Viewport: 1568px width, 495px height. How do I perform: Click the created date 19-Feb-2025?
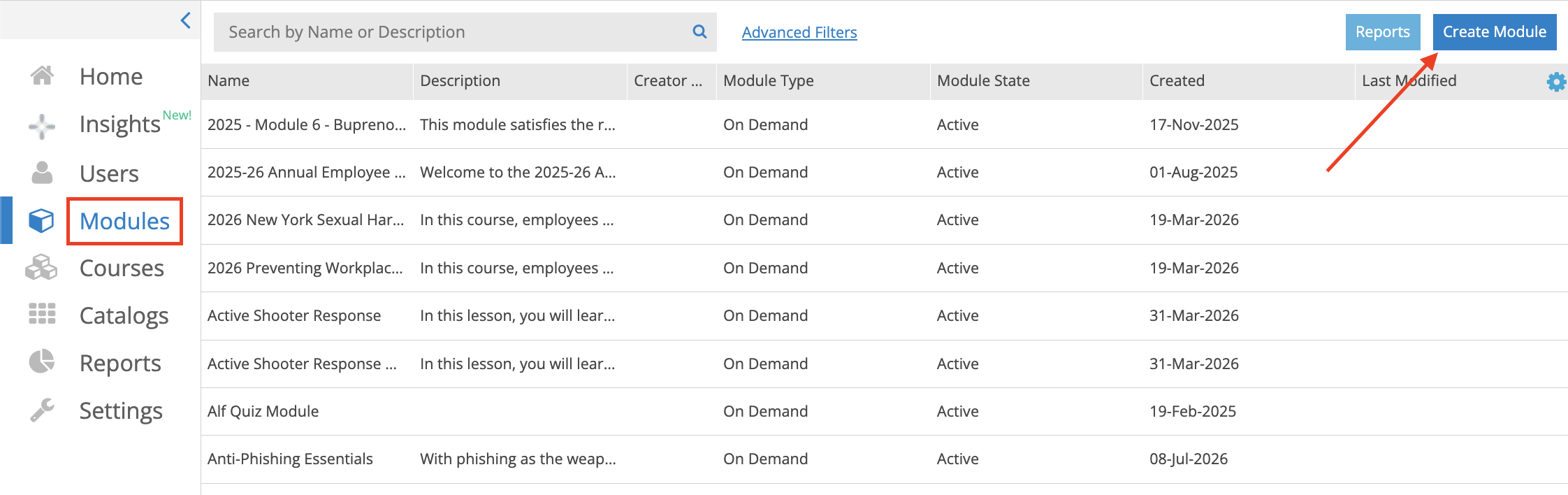tap(1193, 412)
